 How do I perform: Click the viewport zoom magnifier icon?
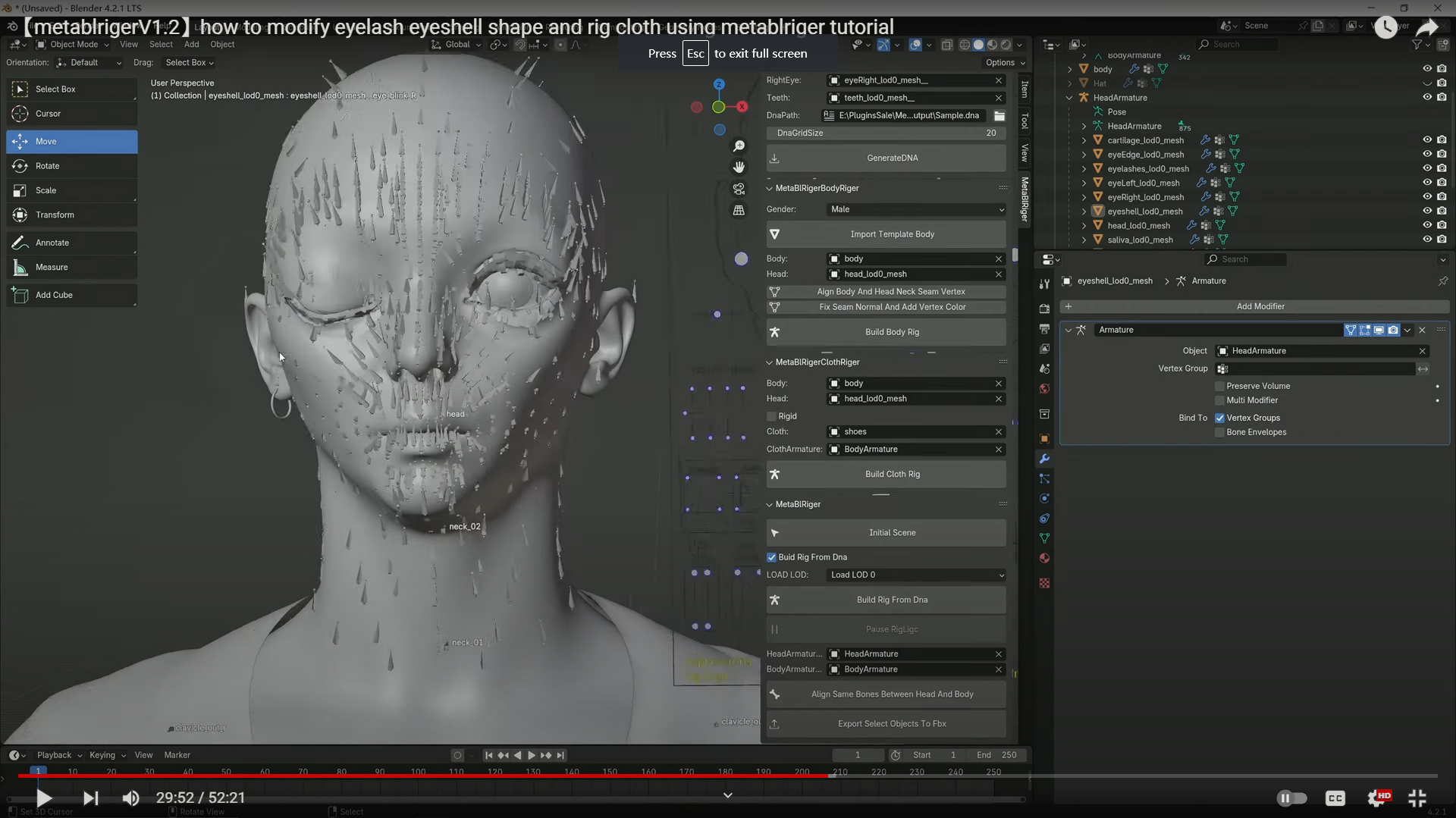pos(739,146)
